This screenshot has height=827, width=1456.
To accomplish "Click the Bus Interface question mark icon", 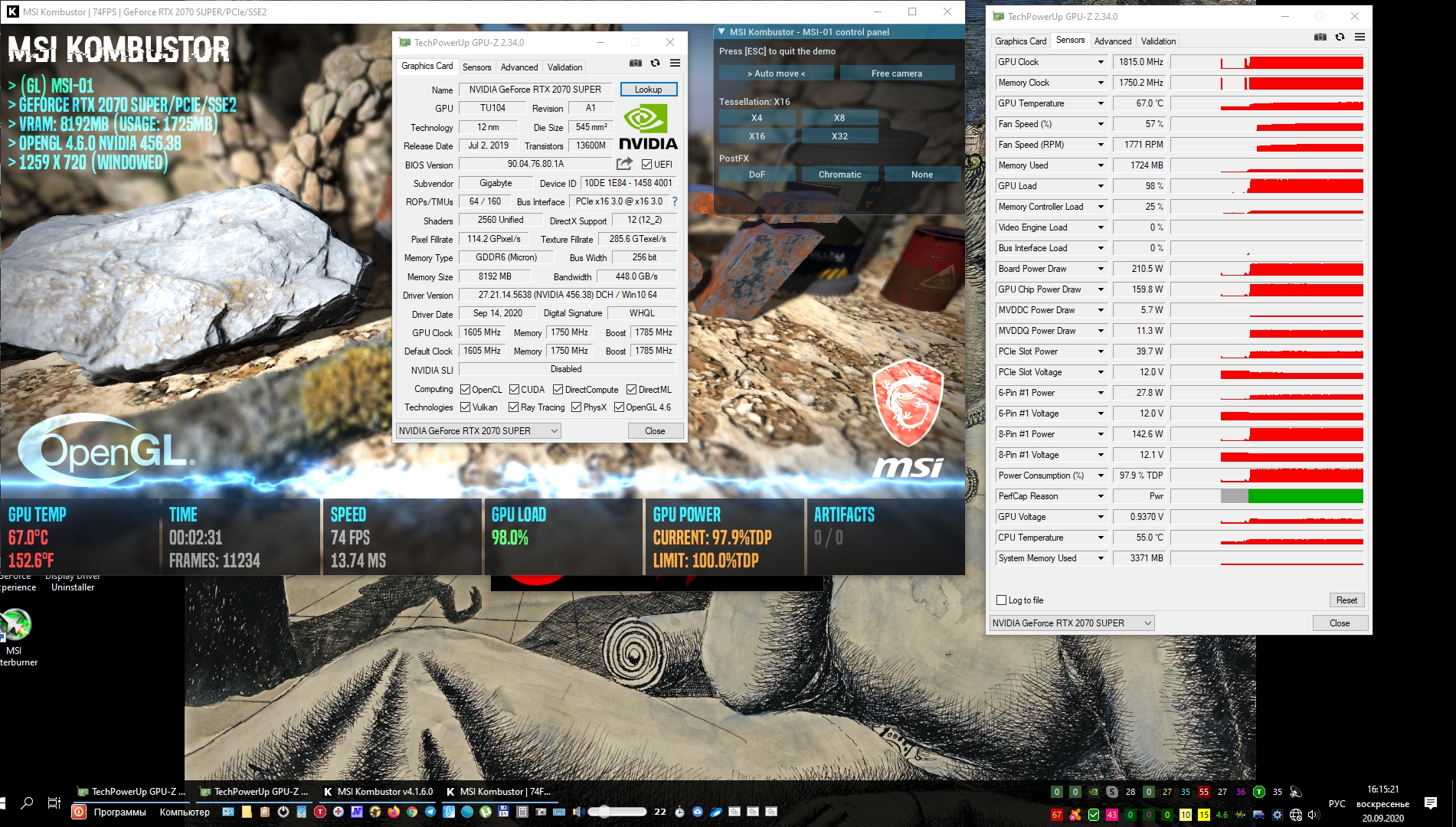I will [675, 201].
